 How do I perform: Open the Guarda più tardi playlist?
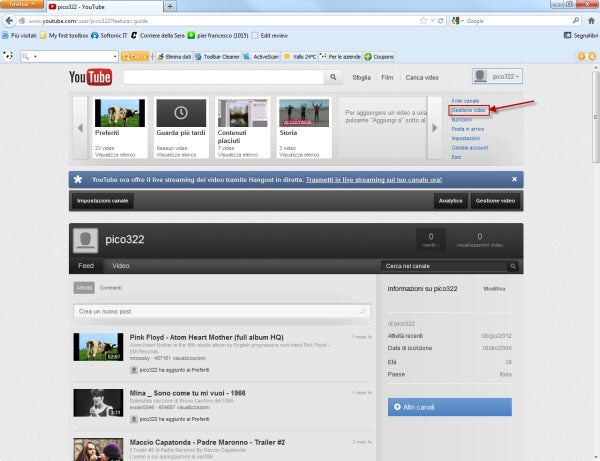pos(181,113)
